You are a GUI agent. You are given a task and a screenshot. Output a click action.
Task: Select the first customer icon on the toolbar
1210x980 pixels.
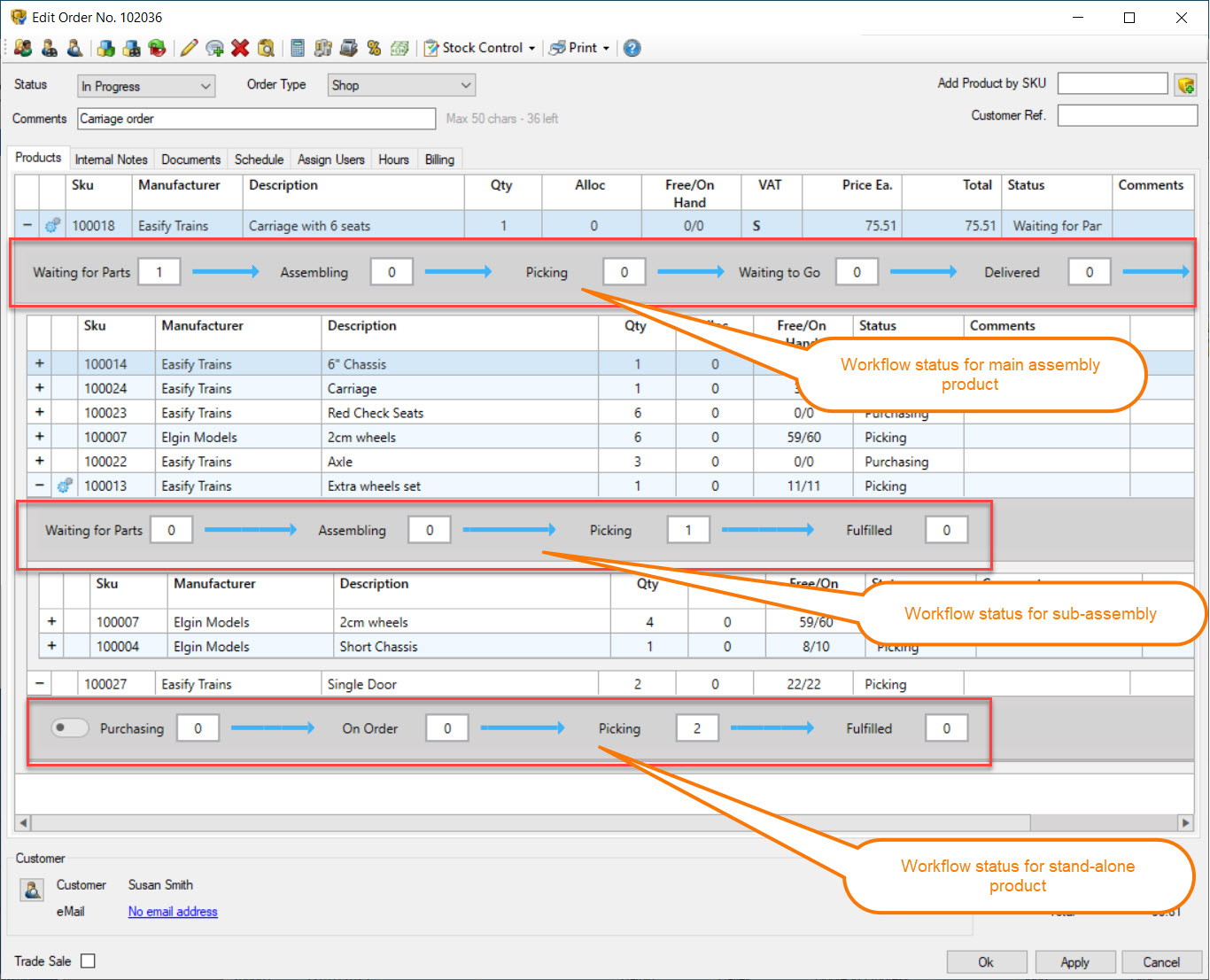(x=23, y=48)
